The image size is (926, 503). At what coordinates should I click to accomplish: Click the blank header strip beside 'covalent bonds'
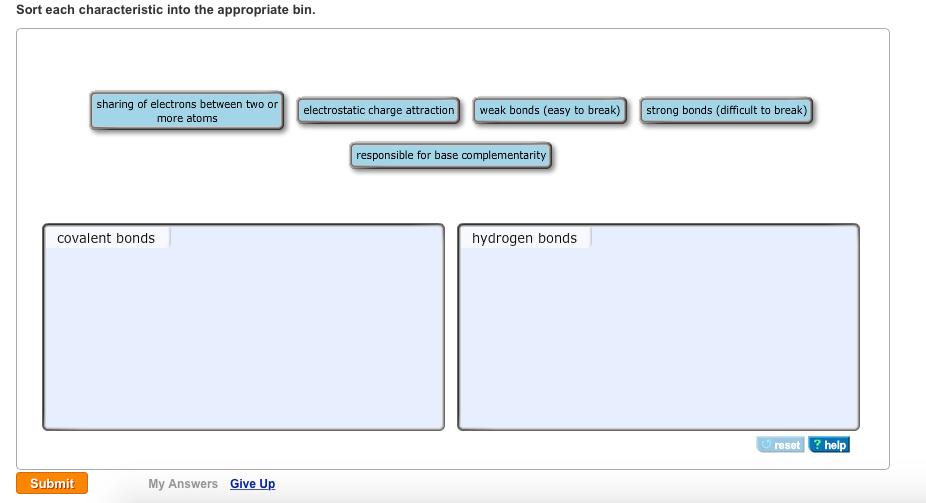(x=305, y=238)
